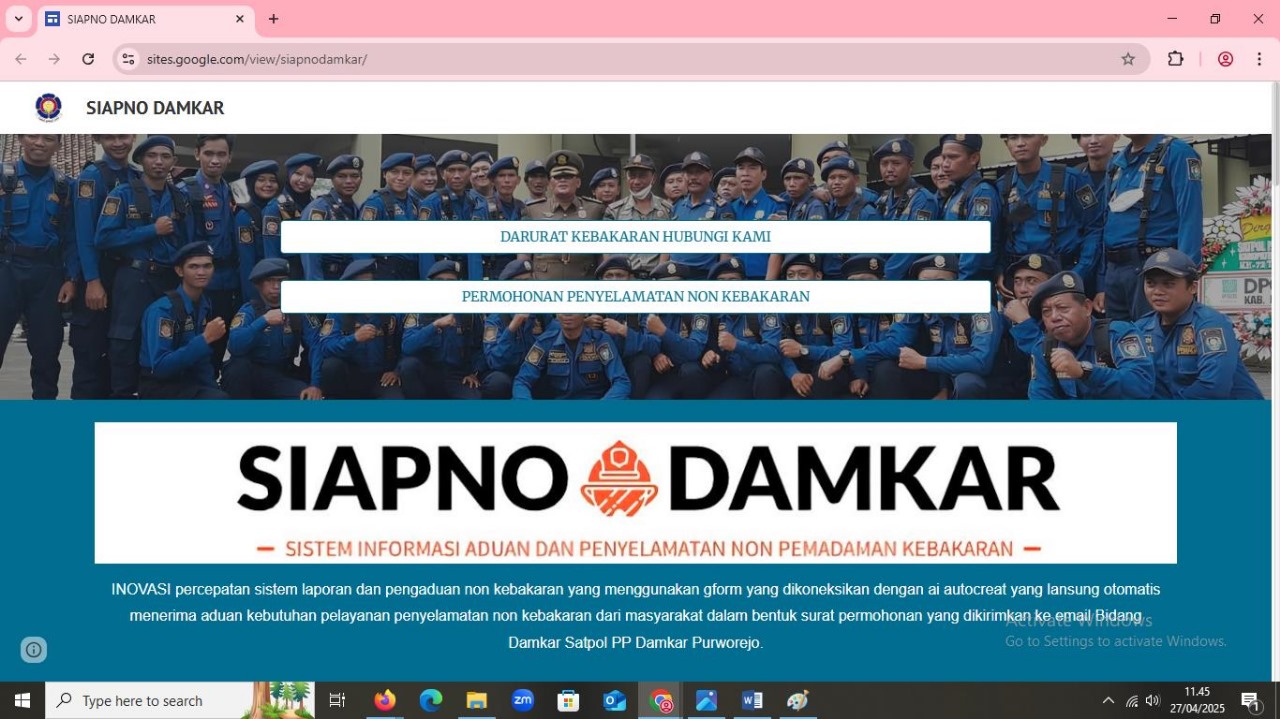The height and width of the screenshot is (719, 1280).
Task: Open Chrome's three-dot menu
Action: (x=1259, y=59)
